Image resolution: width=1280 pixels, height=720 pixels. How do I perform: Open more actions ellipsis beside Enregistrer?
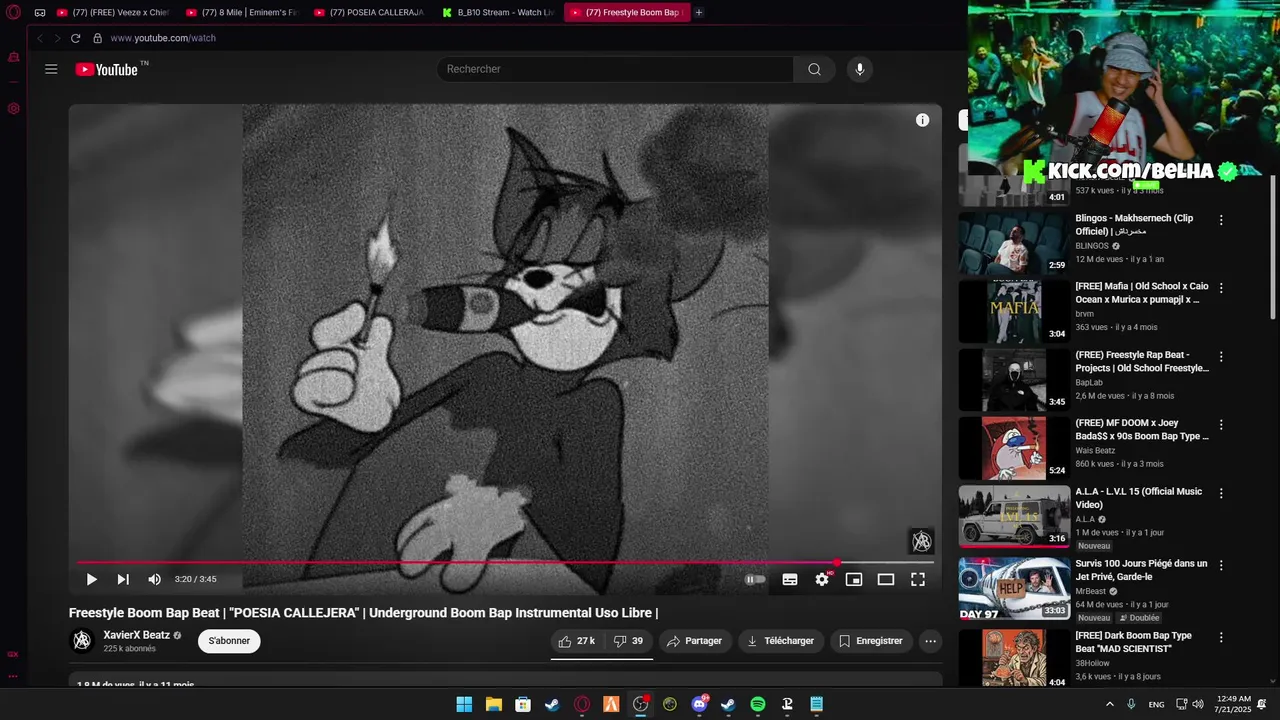click(x=930, y=641)
